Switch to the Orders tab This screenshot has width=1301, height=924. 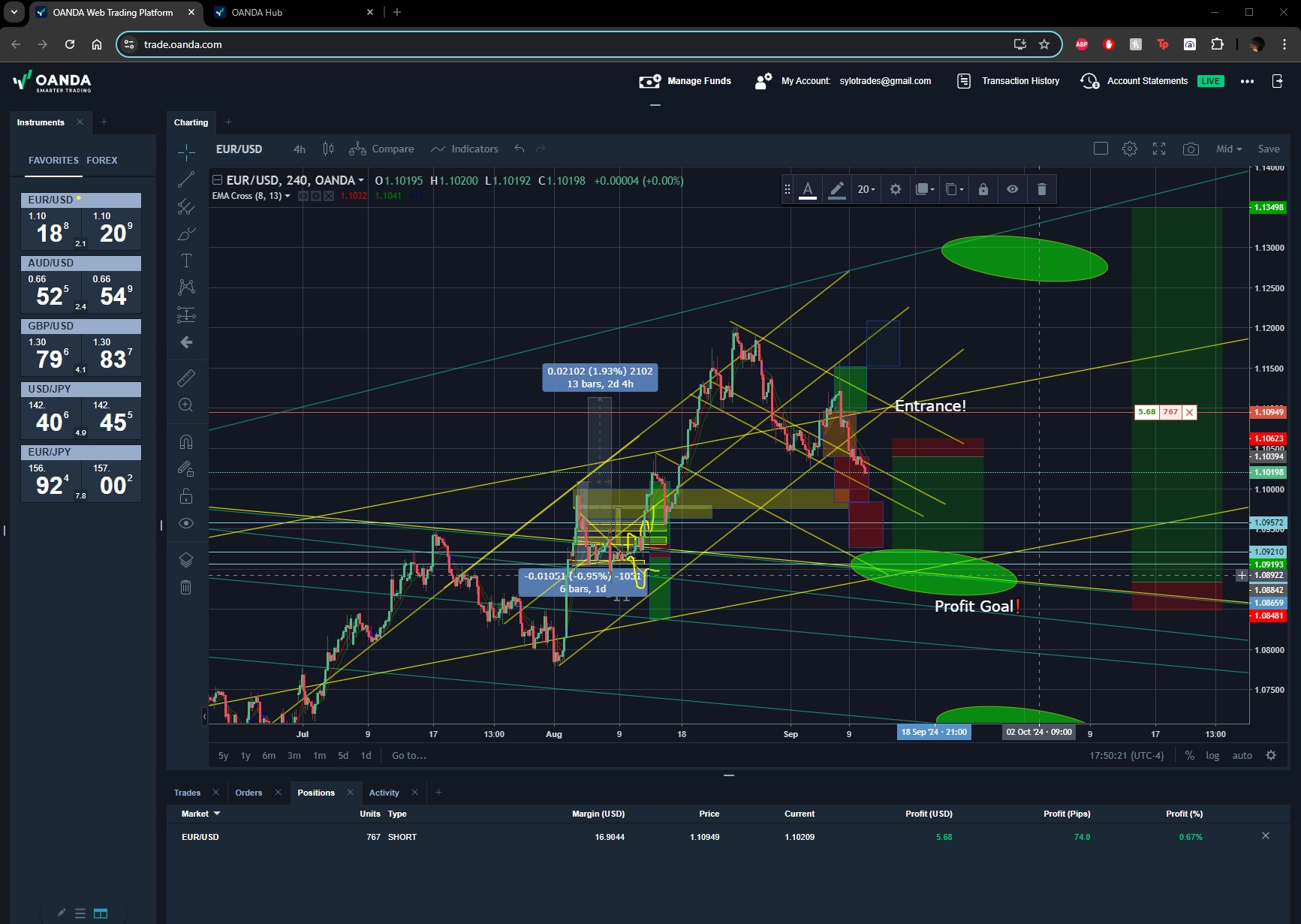tap(248, 793)
